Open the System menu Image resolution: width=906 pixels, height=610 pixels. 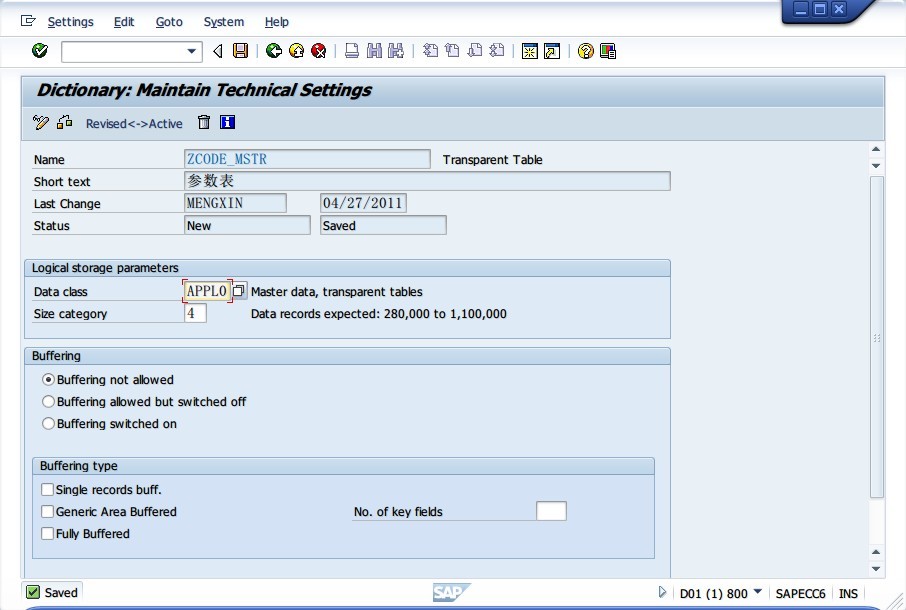224,22
